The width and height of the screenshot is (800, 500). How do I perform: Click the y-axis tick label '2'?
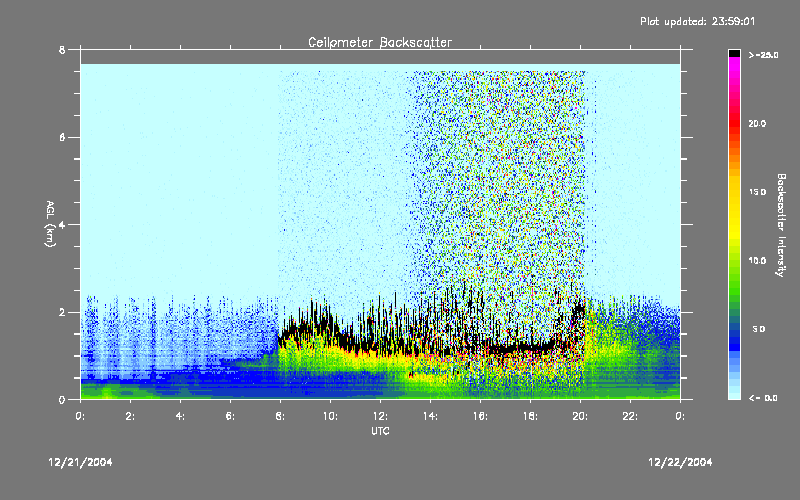point(62,312)
